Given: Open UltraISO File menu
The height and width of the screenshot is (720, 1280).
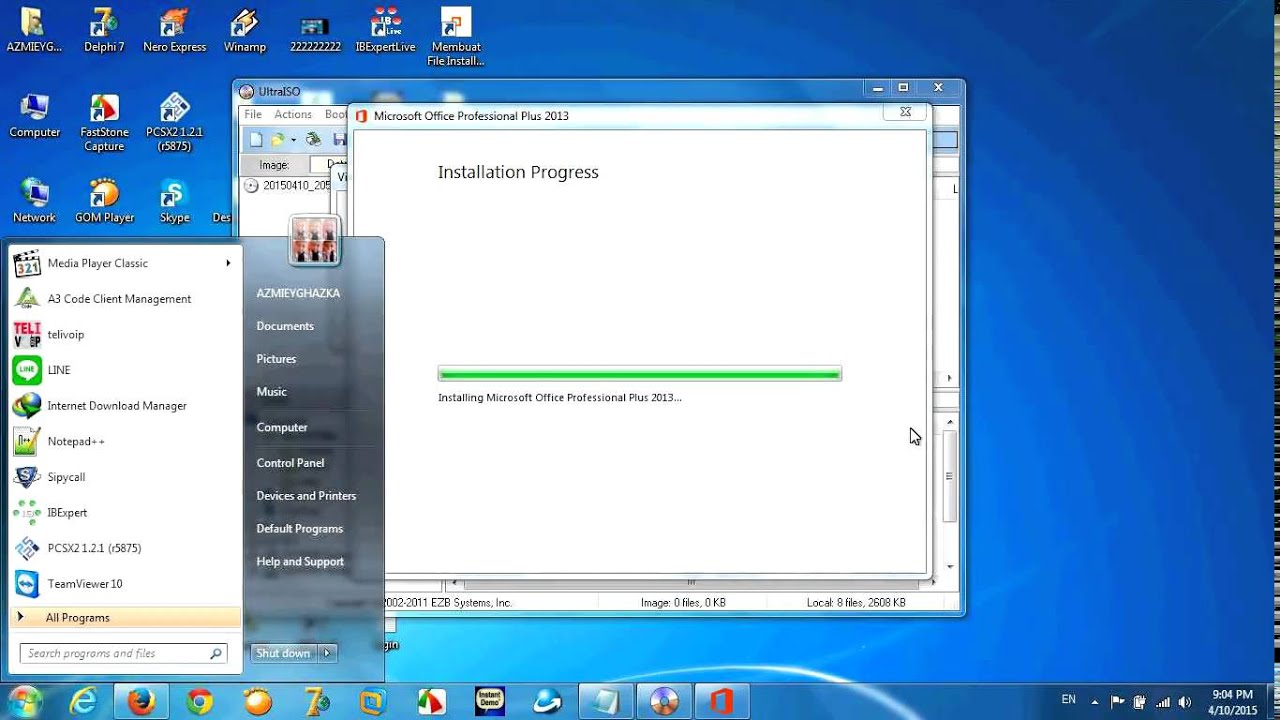Looking at the screenshot, I should 253,115.
